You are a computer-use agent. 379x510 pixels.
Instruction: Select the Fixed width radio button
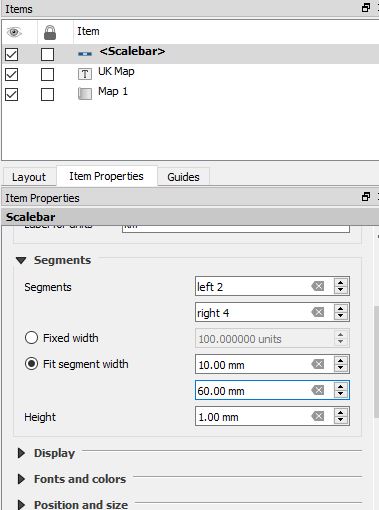31,338
